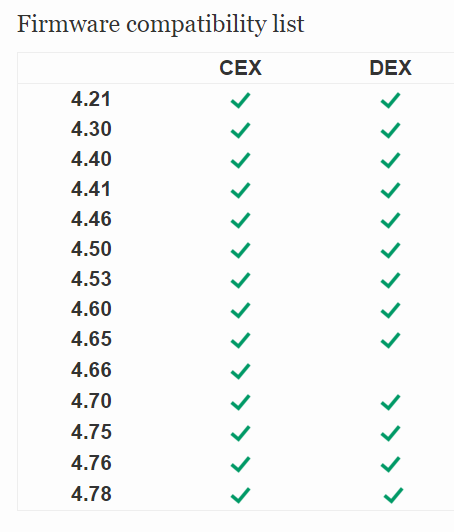Image resolution: width=454 pixels, height=532 pixels.
Task: Click the CEX checkmark for firmware 4.66
Action: click(240, 371)
